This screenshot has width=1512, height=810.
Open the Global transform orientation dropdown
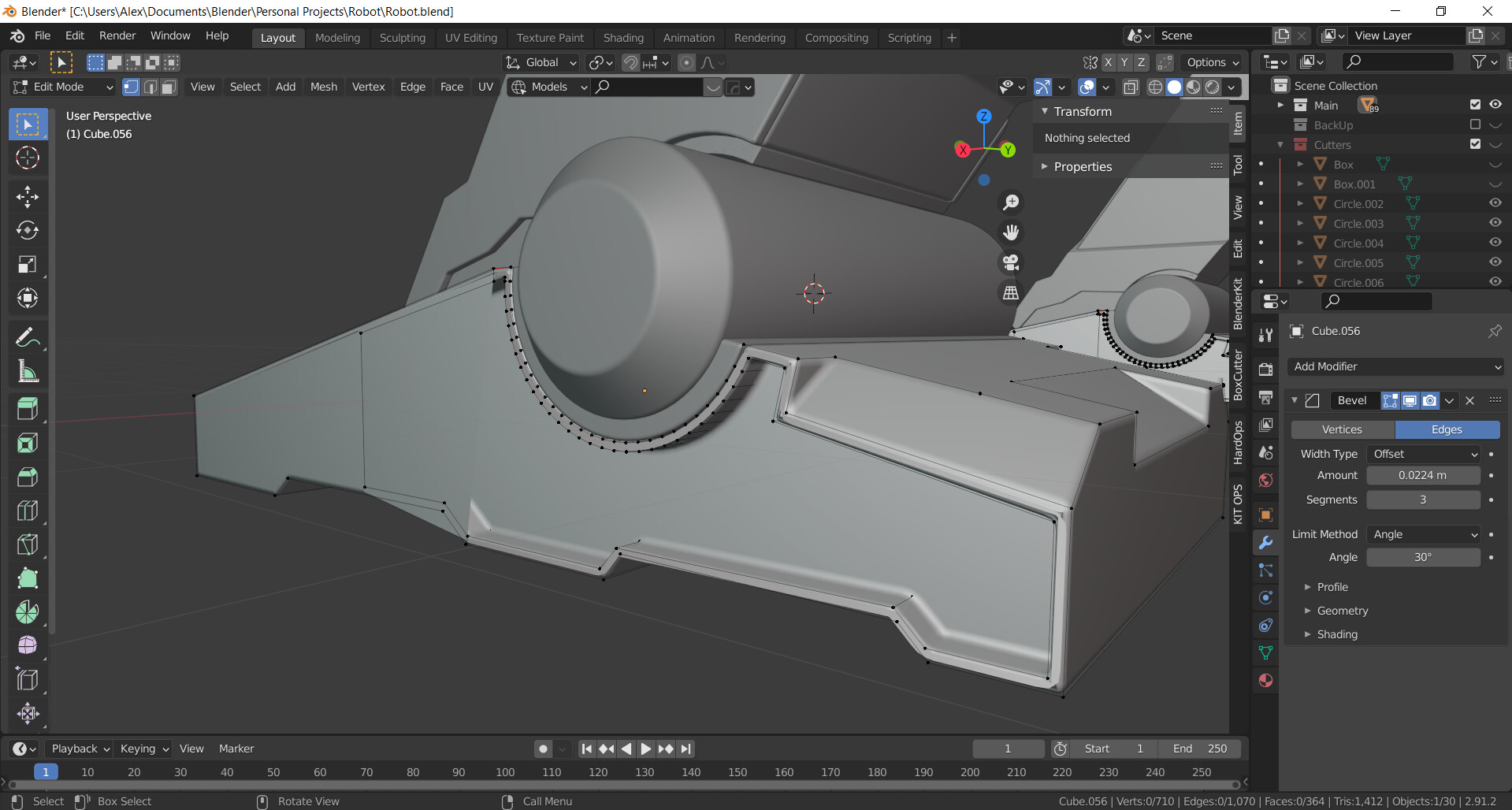(541, 62)
